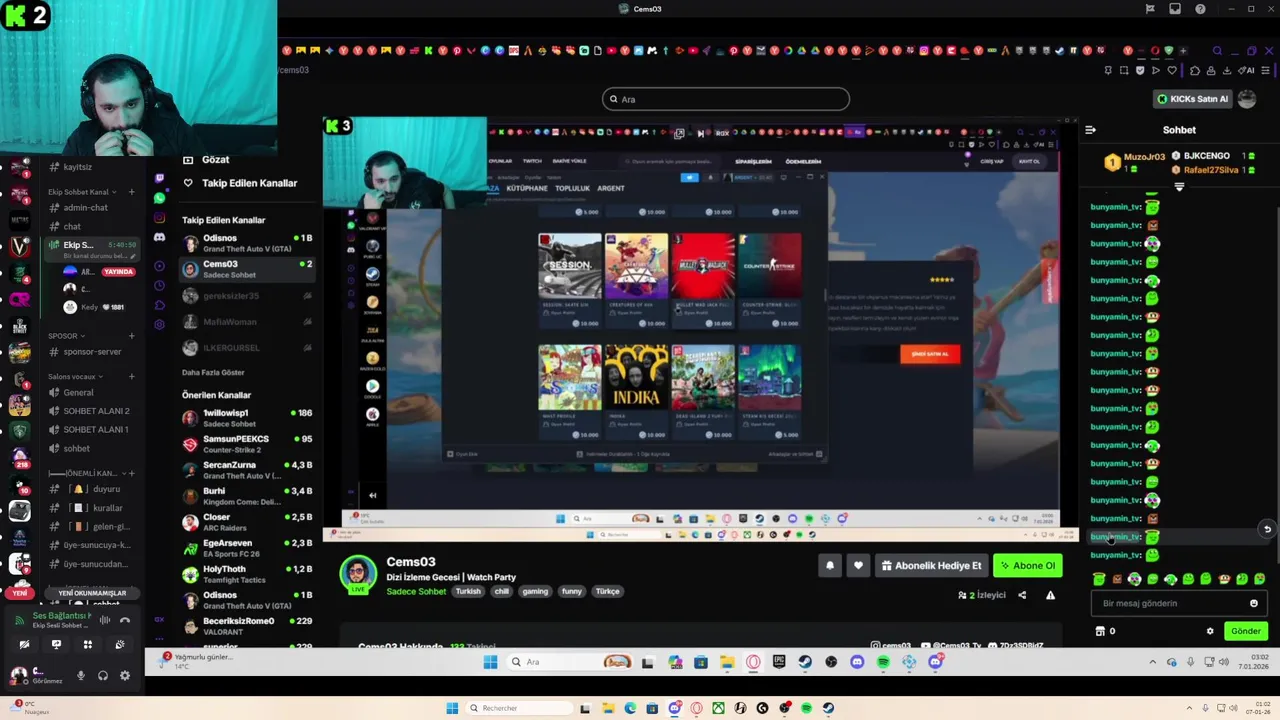Click the Abone Ol button
Screen dimensions: 1280x720
pos(1027,566)
